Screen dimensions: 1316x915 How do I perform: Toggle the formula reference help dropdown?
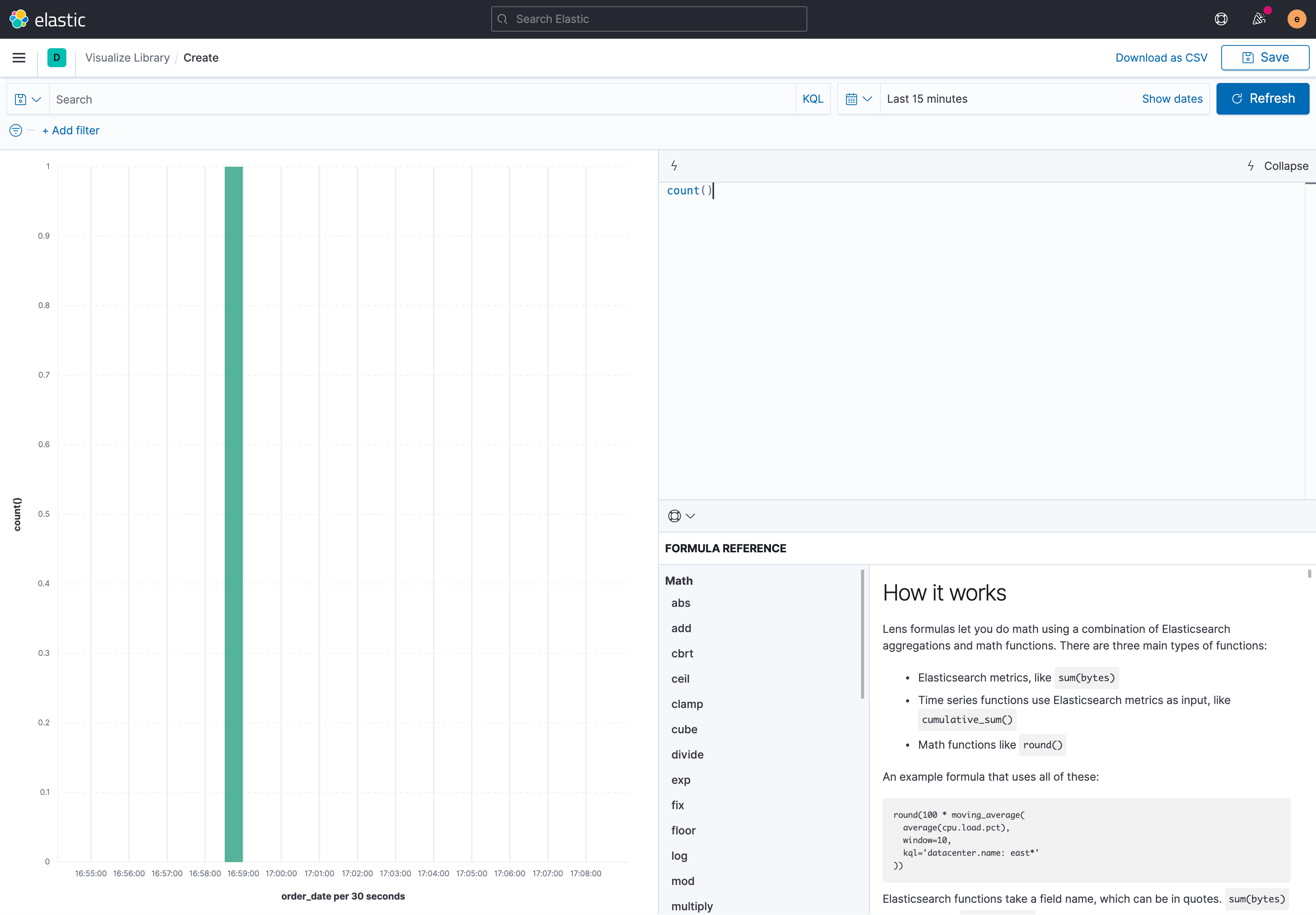pos(681,516)
